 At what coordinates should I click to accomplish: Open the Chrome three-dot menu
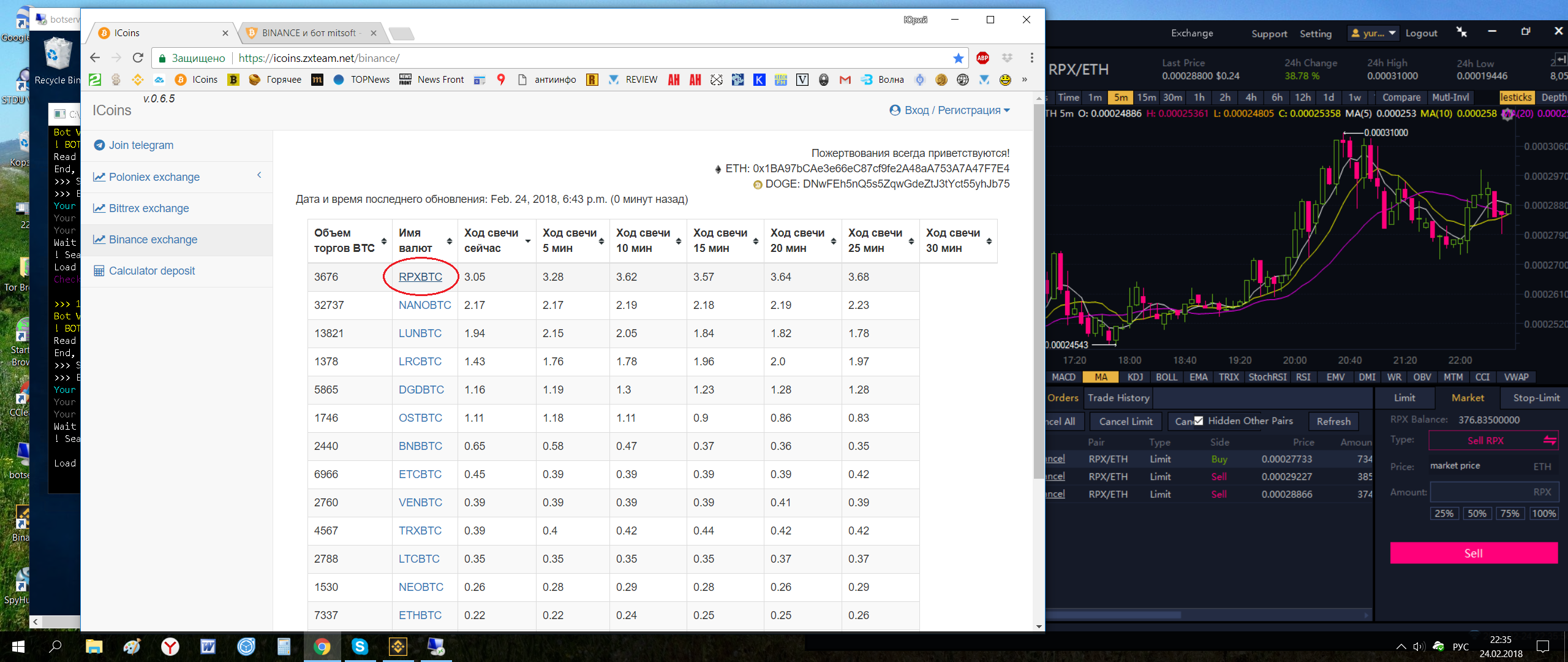tap(1032, 58)
